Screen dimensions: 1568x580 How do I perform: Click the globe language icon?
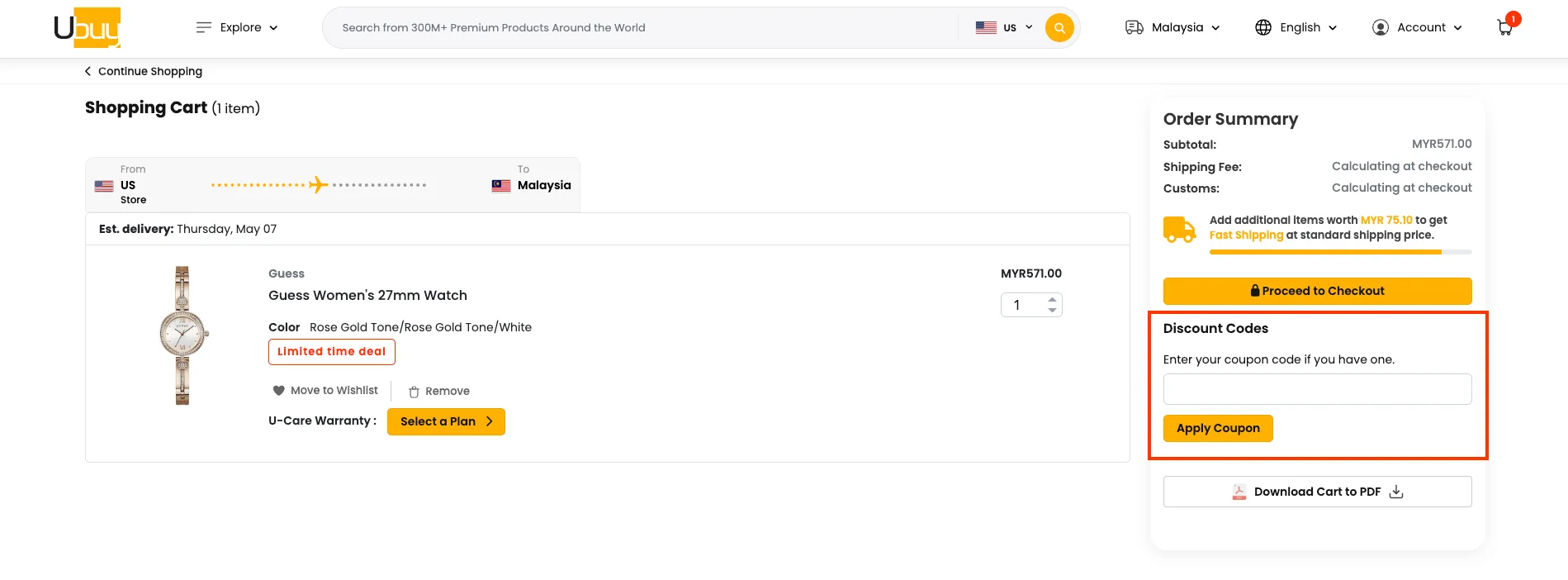[1263, 27]
